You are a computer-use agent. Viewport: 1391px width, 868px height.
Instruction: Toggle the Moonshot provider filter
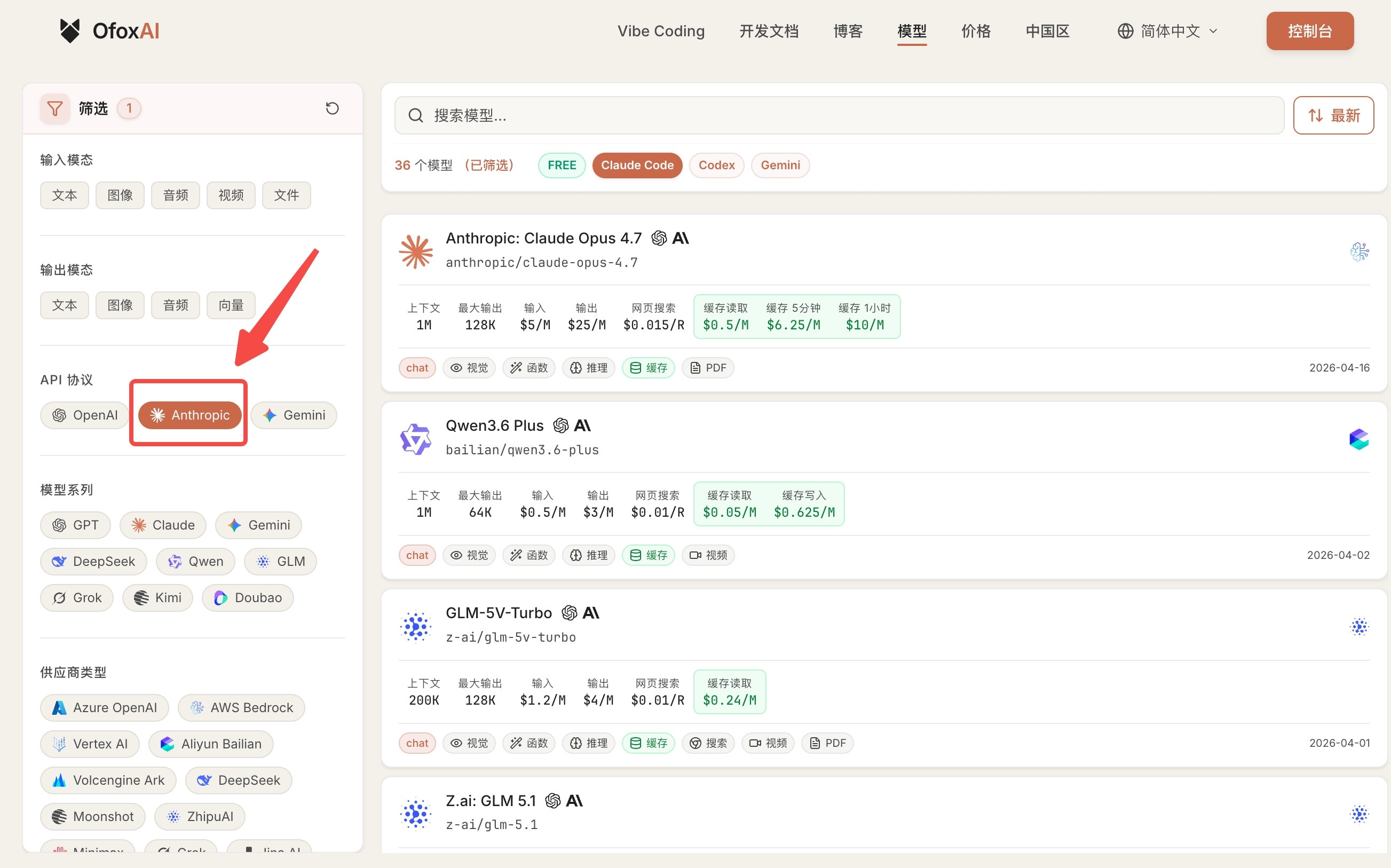point(92,816)
